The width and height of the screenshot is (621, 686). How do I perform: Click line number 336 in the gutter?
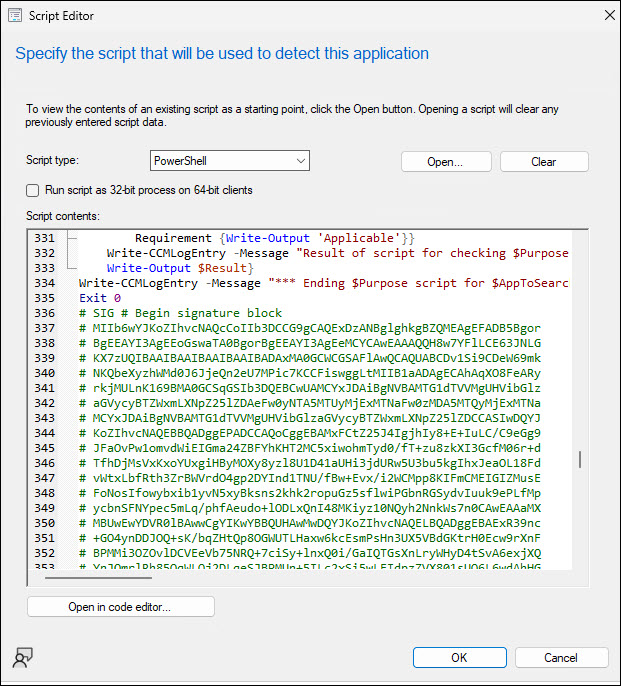[45, 313]
